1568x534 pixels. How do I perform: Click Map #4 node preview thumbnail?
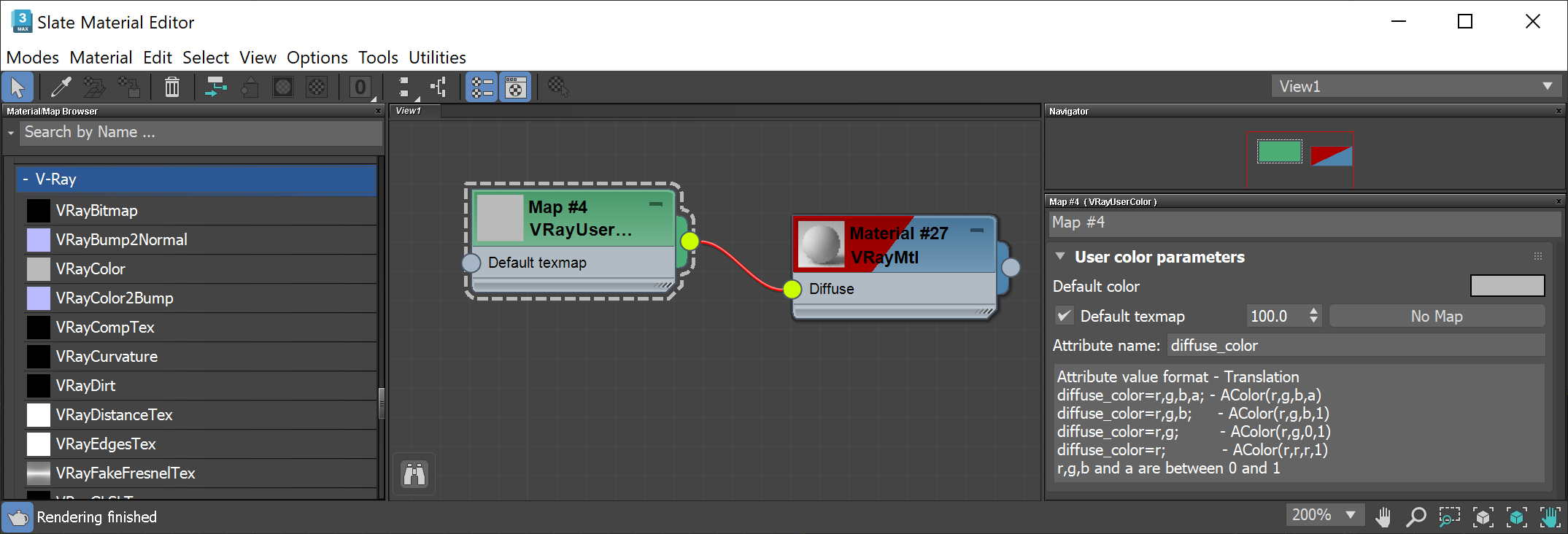(500, 218)
